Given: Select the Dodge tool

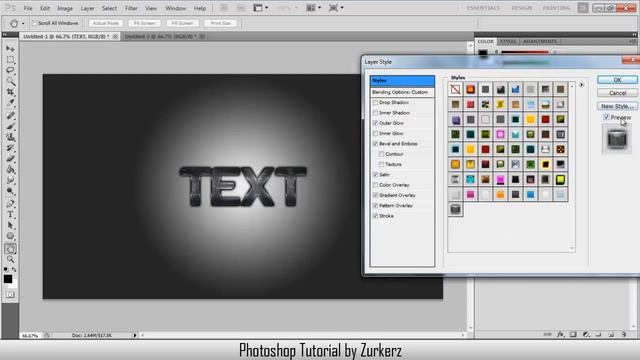Looking at the screenshot, I should tap(10, 191).
